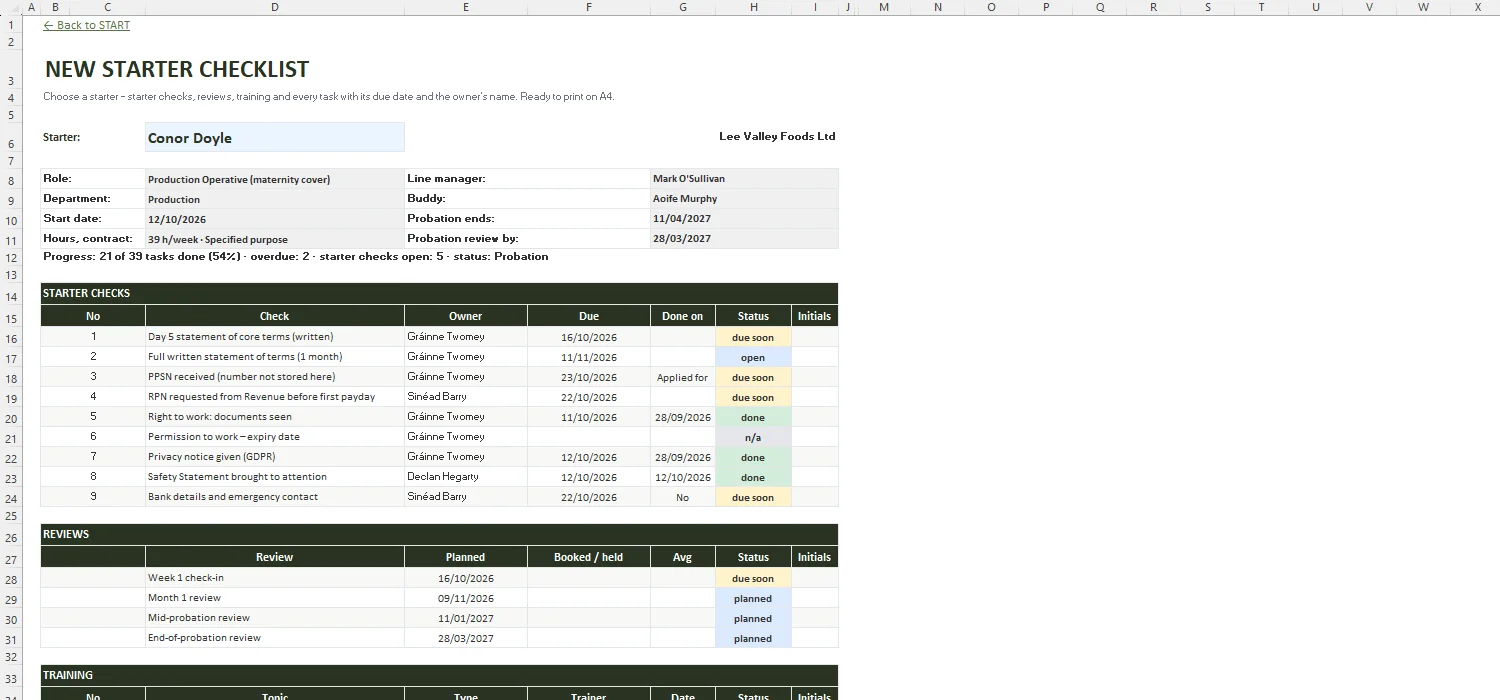Click the TRAINING section header
Image resolution: width=1500 pixels, height=700 pixels.
click(439, 675)
